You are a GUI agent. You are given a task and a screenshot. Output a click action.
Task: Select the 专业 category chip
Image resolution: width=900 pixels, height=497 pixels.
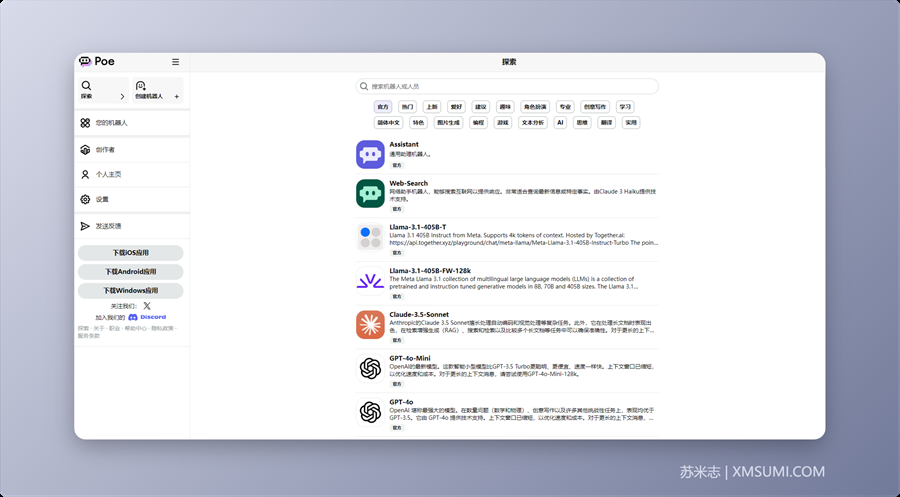tap(565, 107)
